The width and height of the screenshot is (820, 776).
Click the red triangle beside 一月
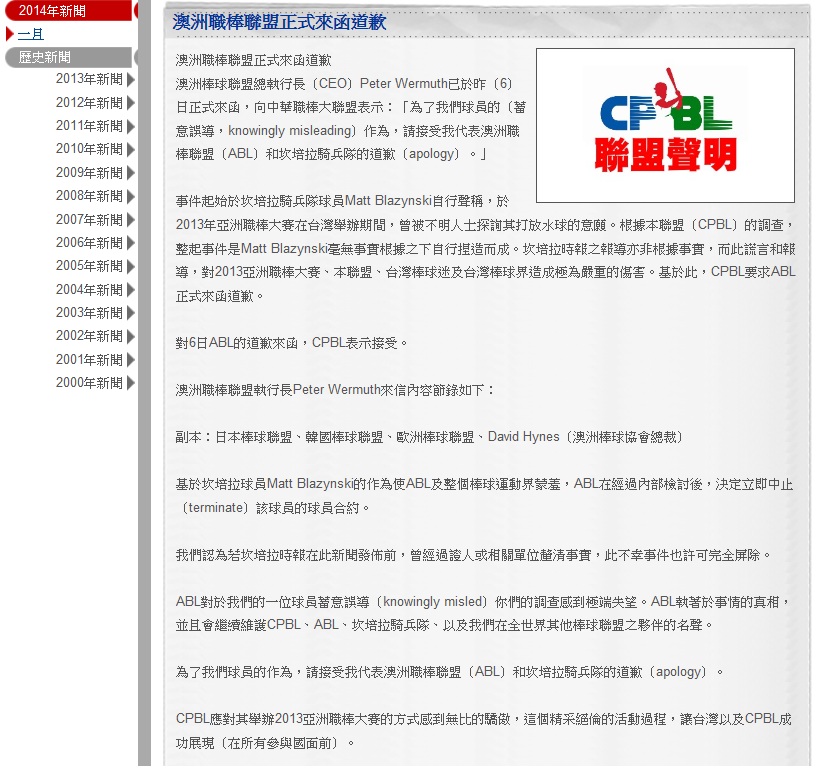(x=9, y=35)
